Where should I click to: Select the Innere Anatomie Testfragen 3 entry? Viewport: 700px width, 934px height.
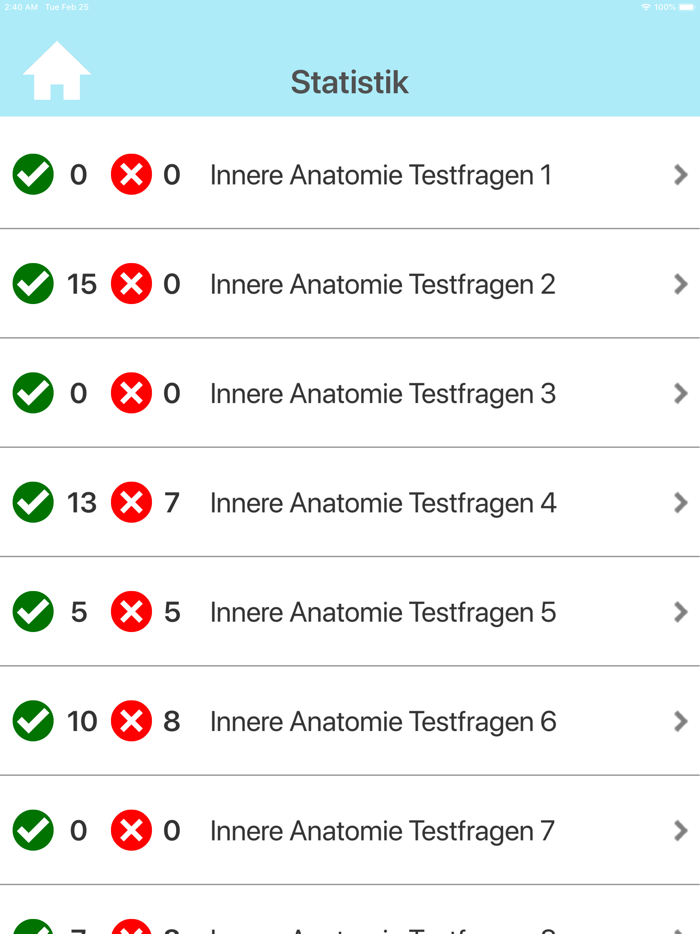382,393
